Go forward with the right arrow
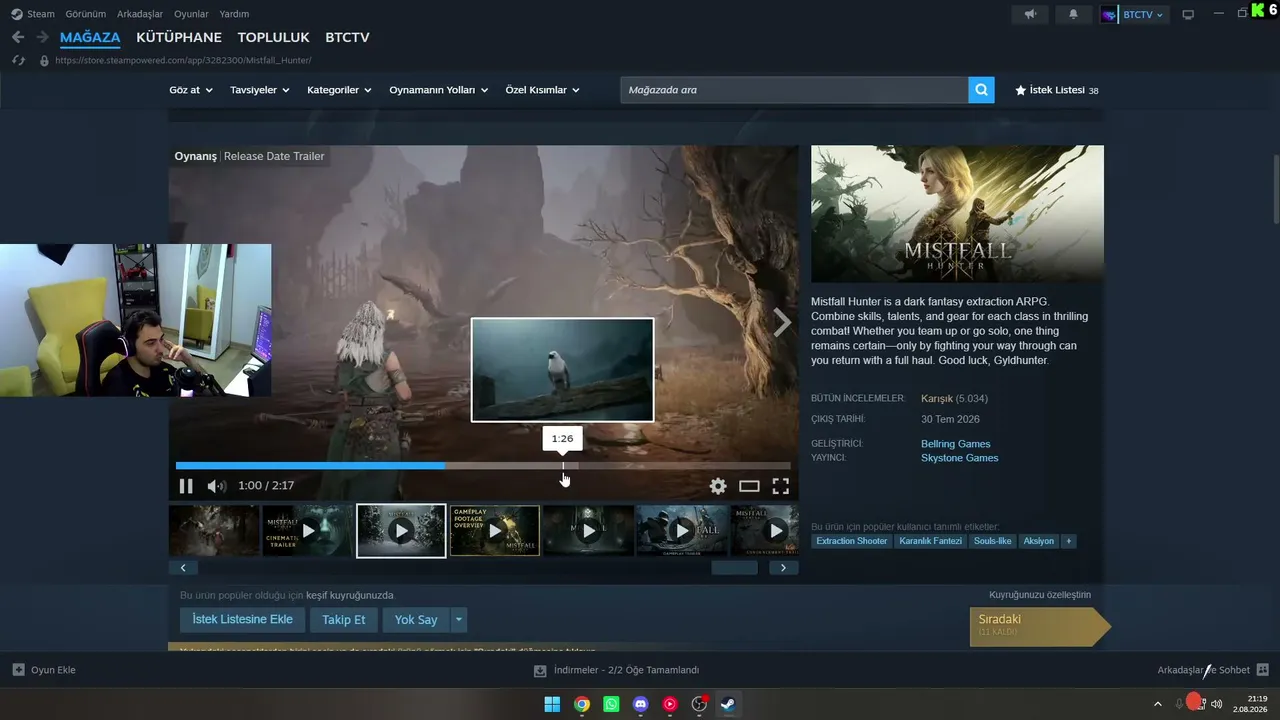 [x=42, y=37]
